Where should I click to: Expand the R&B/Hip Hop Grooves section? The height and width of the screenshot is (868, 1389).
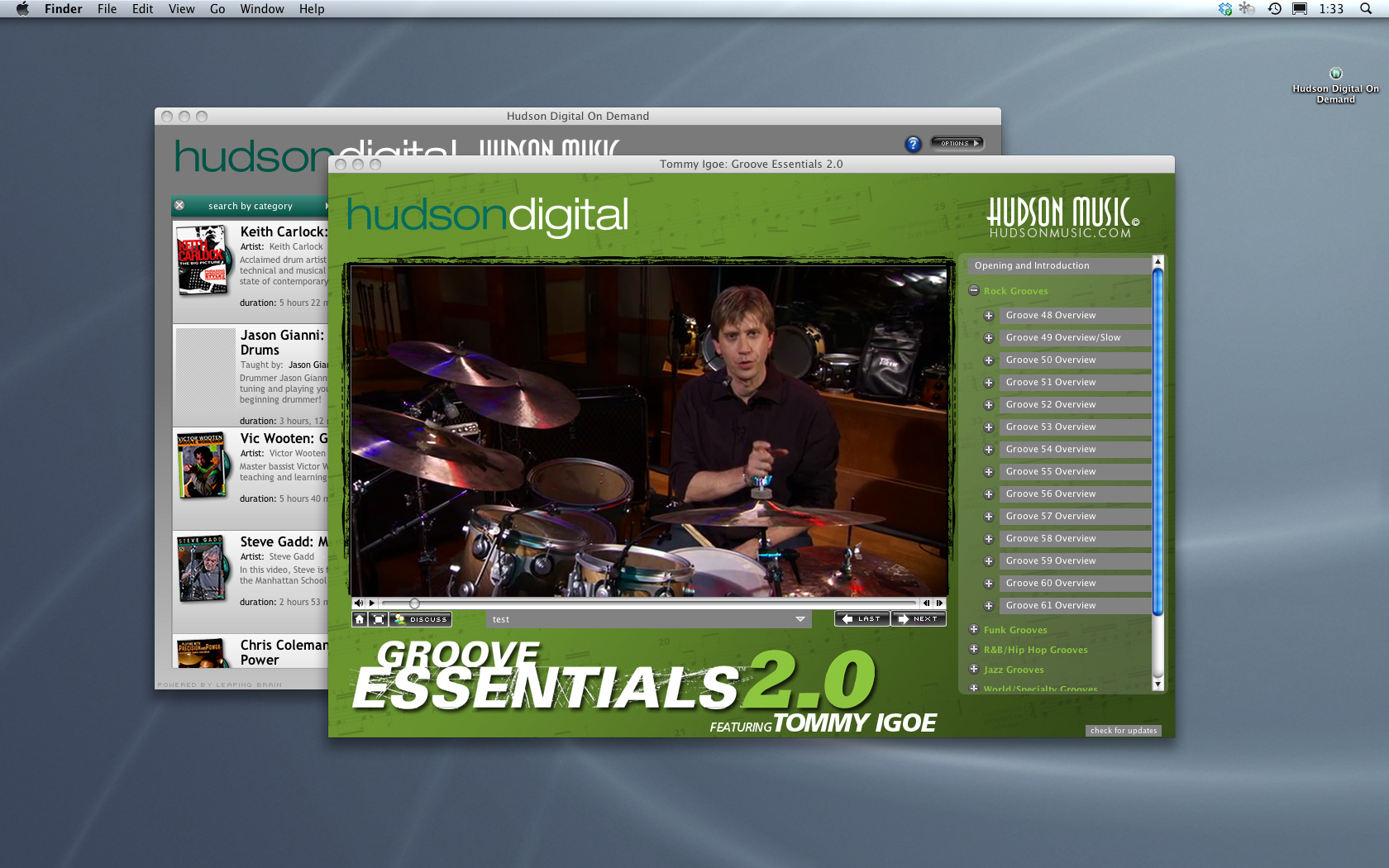[x=974, y=649]
